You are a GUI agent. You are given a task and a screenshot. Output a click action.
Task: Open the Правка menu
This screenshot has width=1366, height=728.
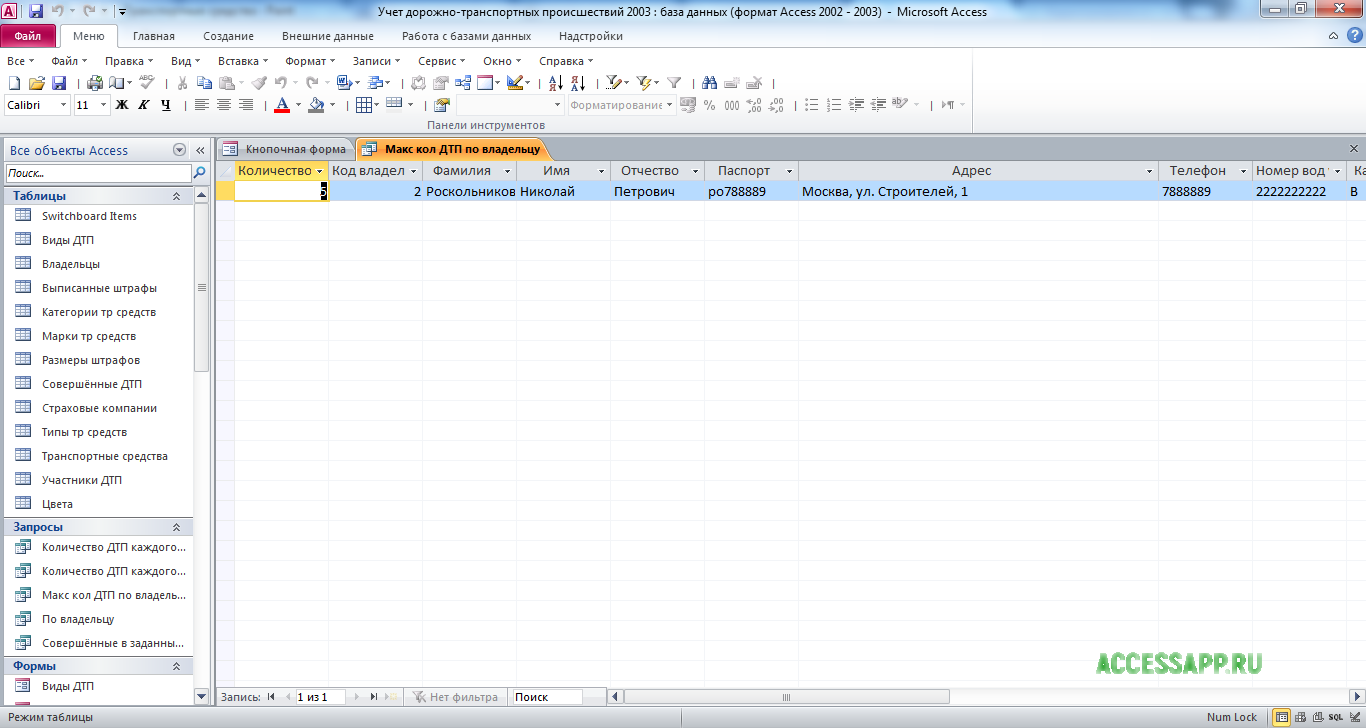128,61
